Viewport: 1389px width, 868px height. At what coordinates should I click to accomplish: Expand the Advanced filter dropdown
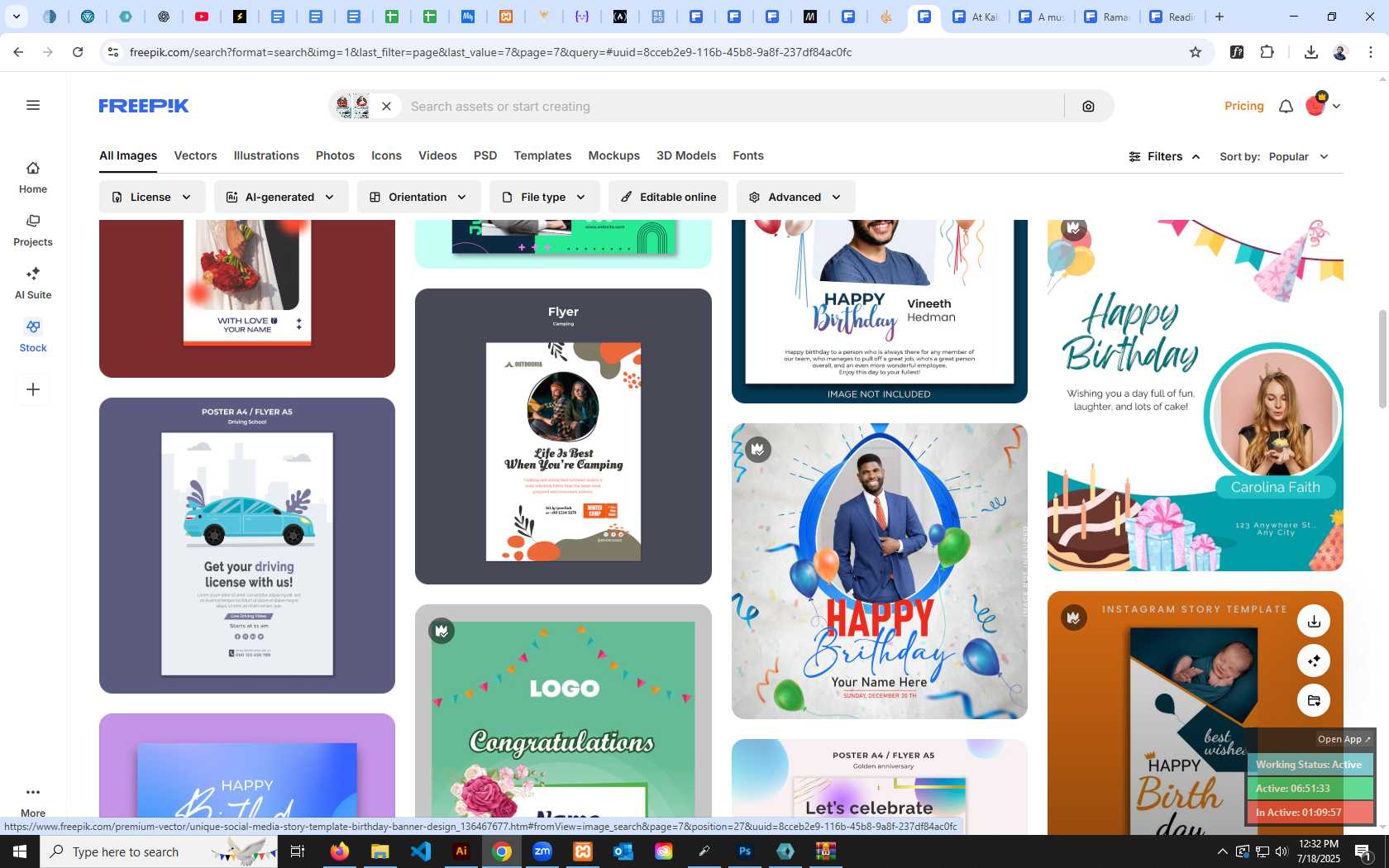pyautogui.click(x=795, y=197)
